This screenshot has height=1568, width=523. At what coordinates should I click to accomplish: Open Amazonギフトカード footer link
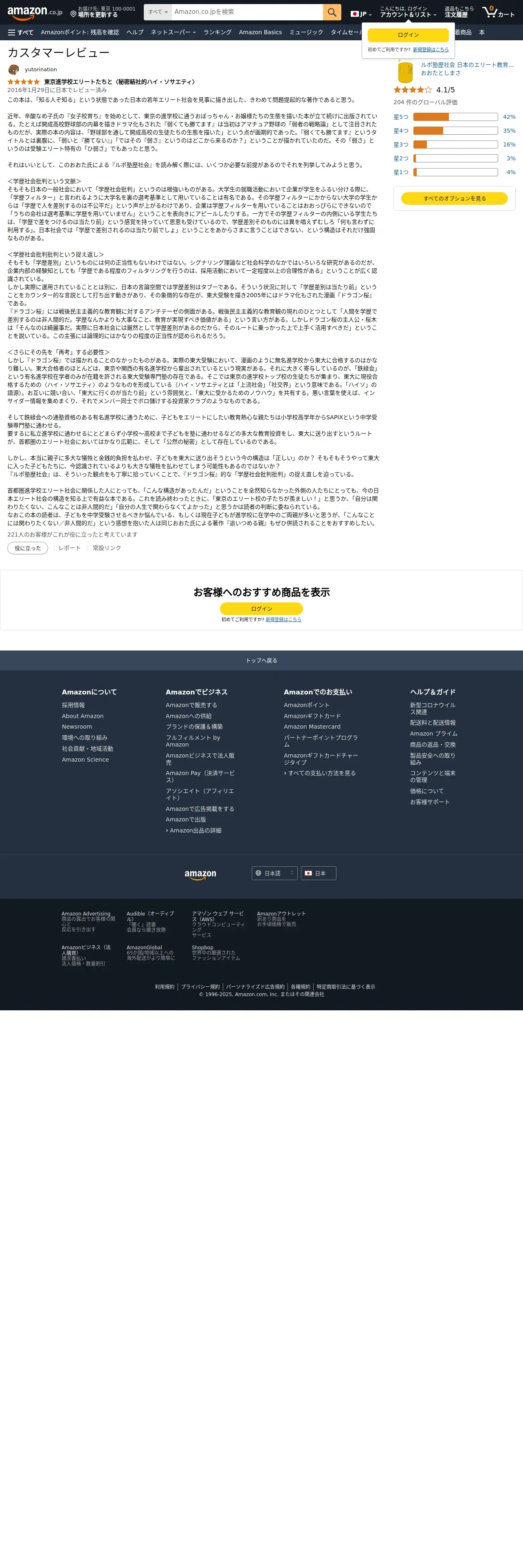tap(312, 716)
